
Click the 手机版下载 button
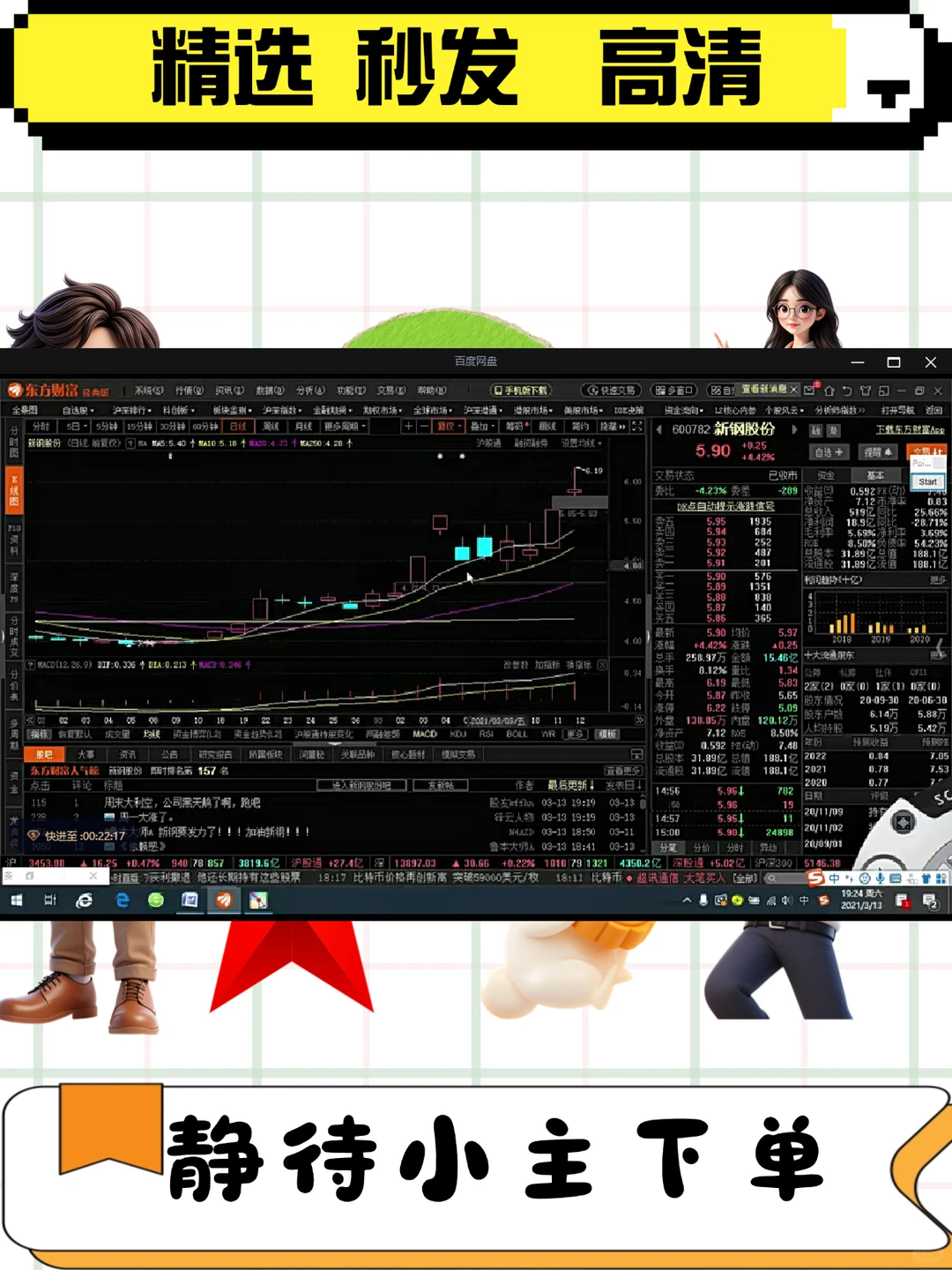click(x=521, y=390)
